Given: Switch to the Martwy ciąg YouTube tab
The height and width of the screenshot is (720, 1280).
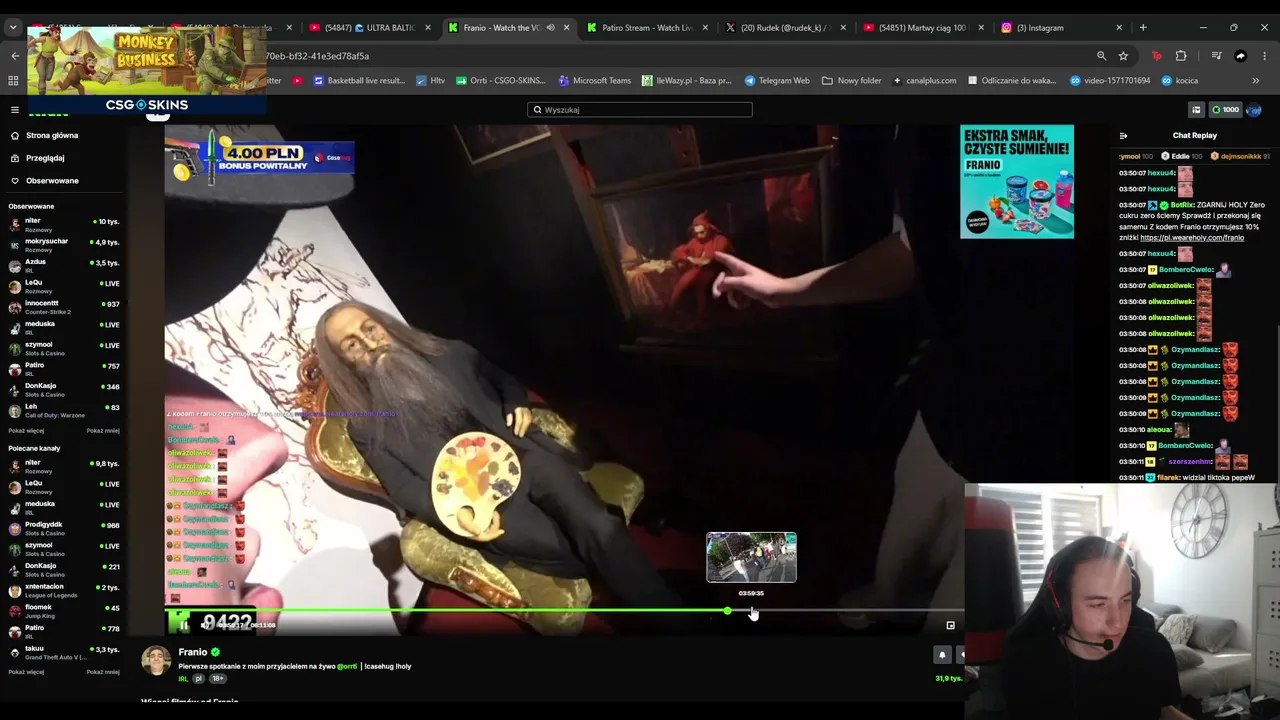Looking at the screenshot, I should point(922,28).
